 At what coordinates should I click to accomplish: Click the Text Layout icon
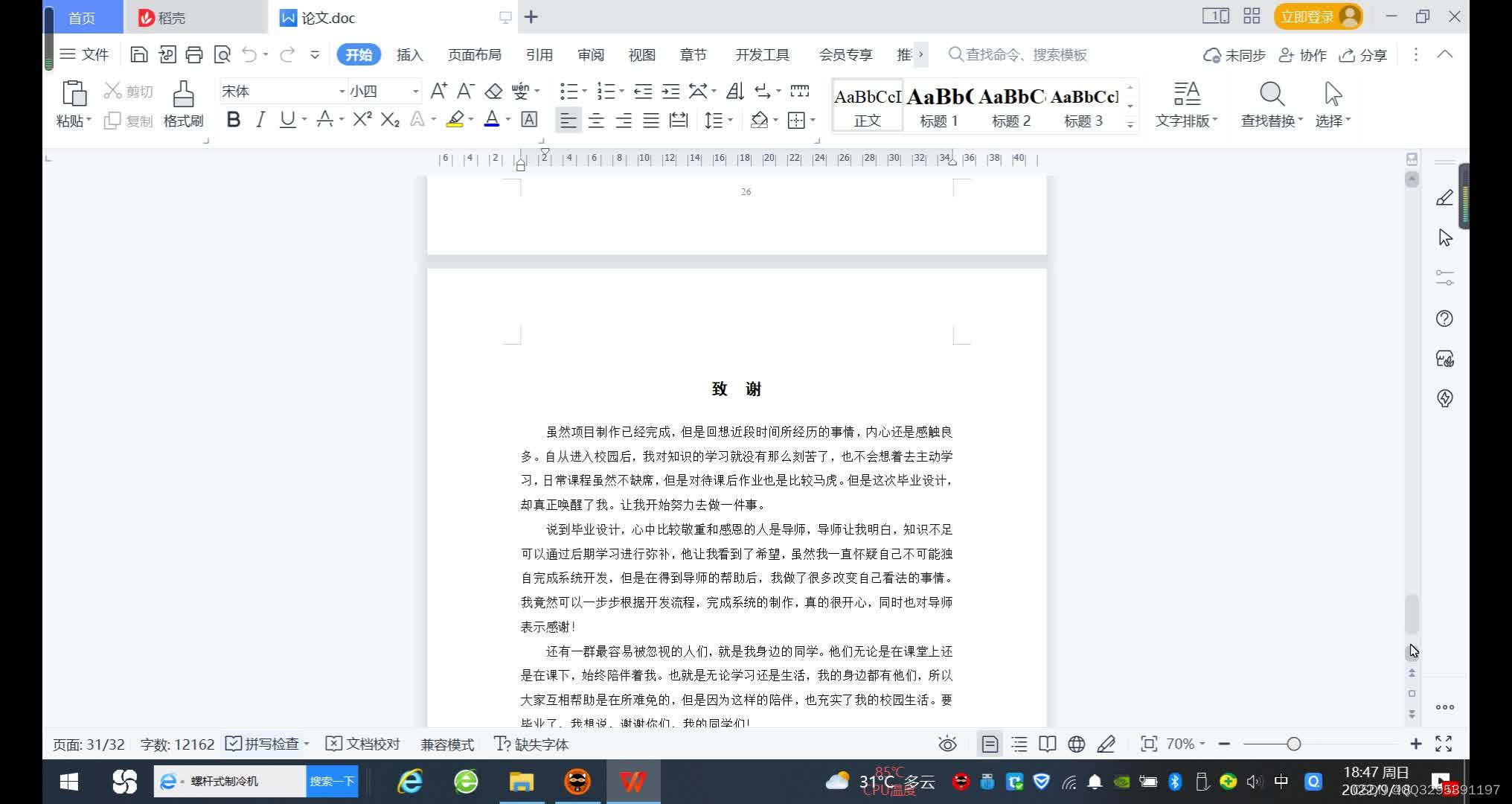(x=1187, y=95)
